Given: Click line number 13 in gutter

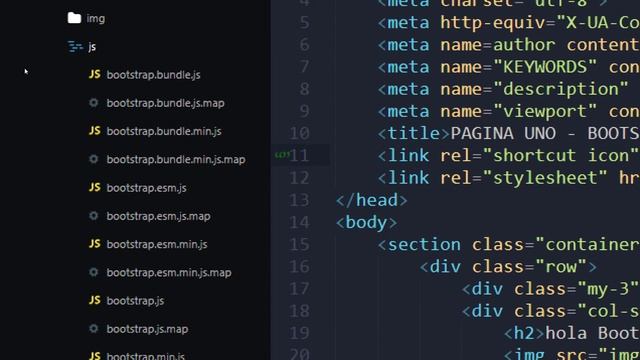Looking at the screenshot, I should tap(300, 200).
